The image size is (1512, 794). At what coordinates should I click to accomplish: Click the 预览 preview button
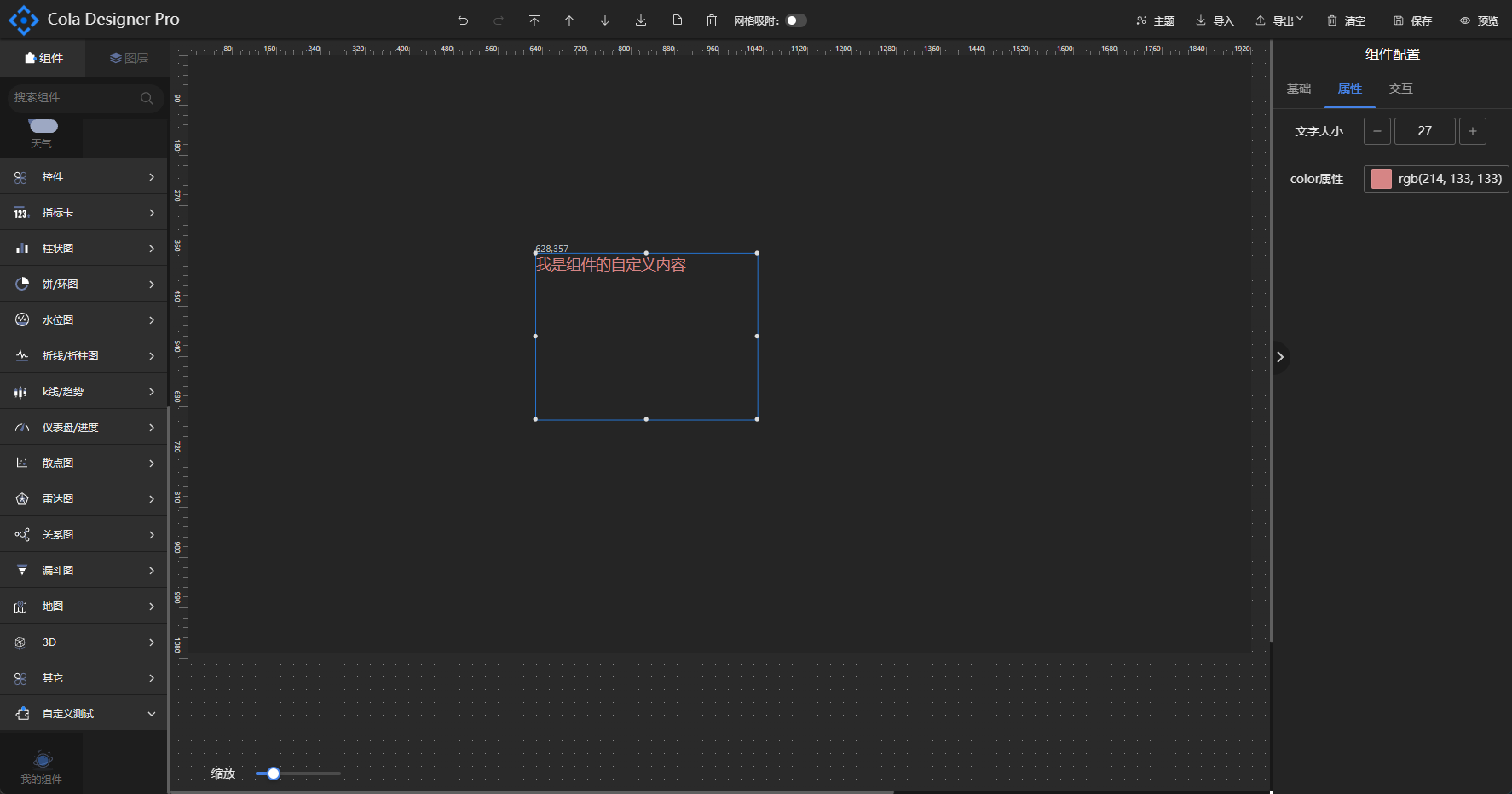tap(1479, 20)
